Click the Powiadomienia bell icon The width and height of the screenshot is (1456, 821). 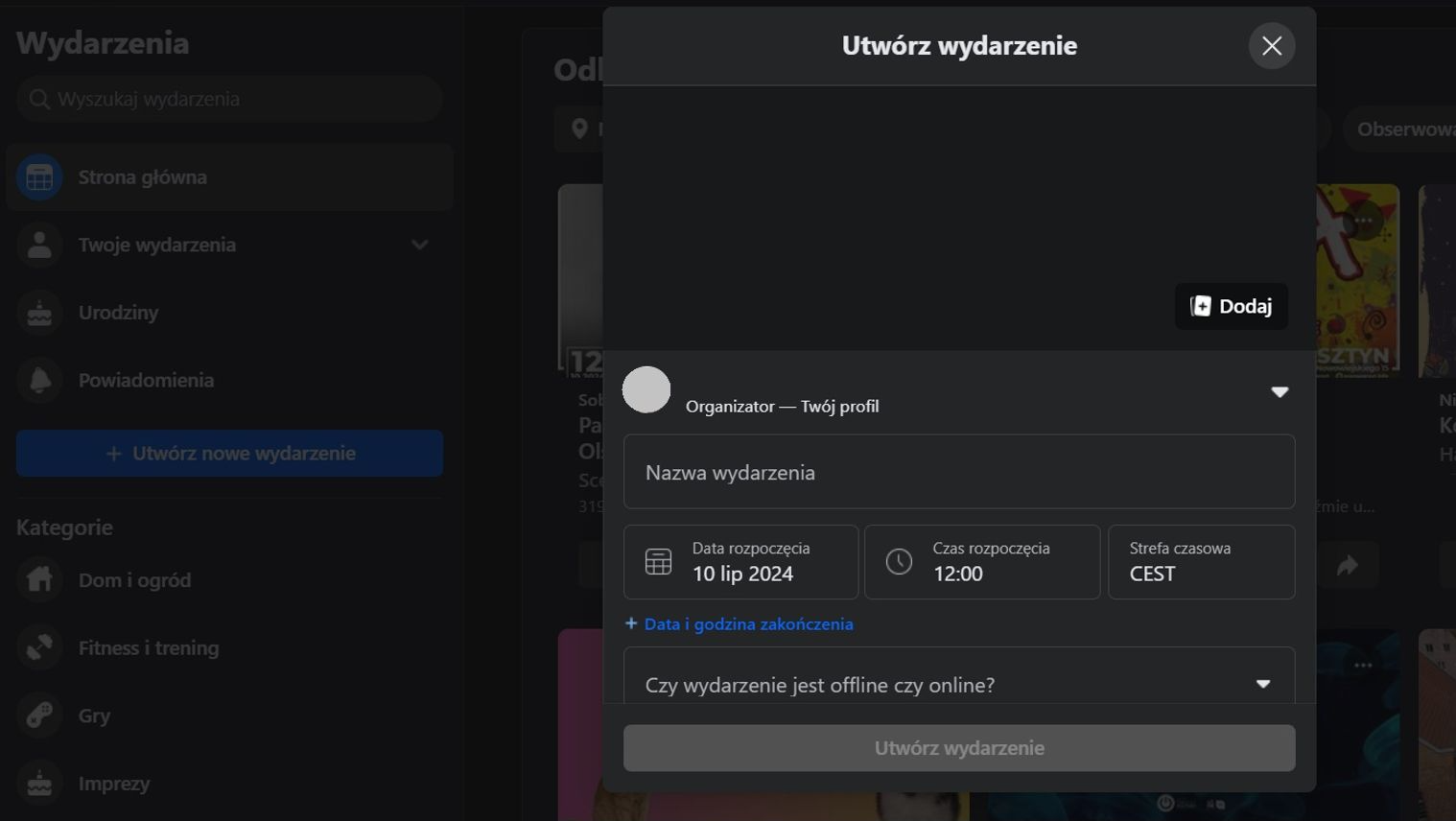(x=39, y=380)
